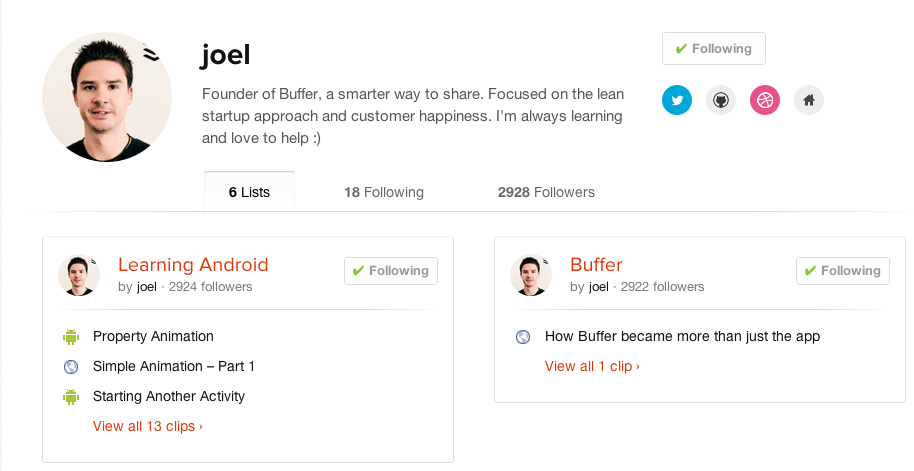Image resolution: width=914 pixels, height=471 pixels.
Task: Open joel's Twitter profile icon
Action: (x=677, y=100)
